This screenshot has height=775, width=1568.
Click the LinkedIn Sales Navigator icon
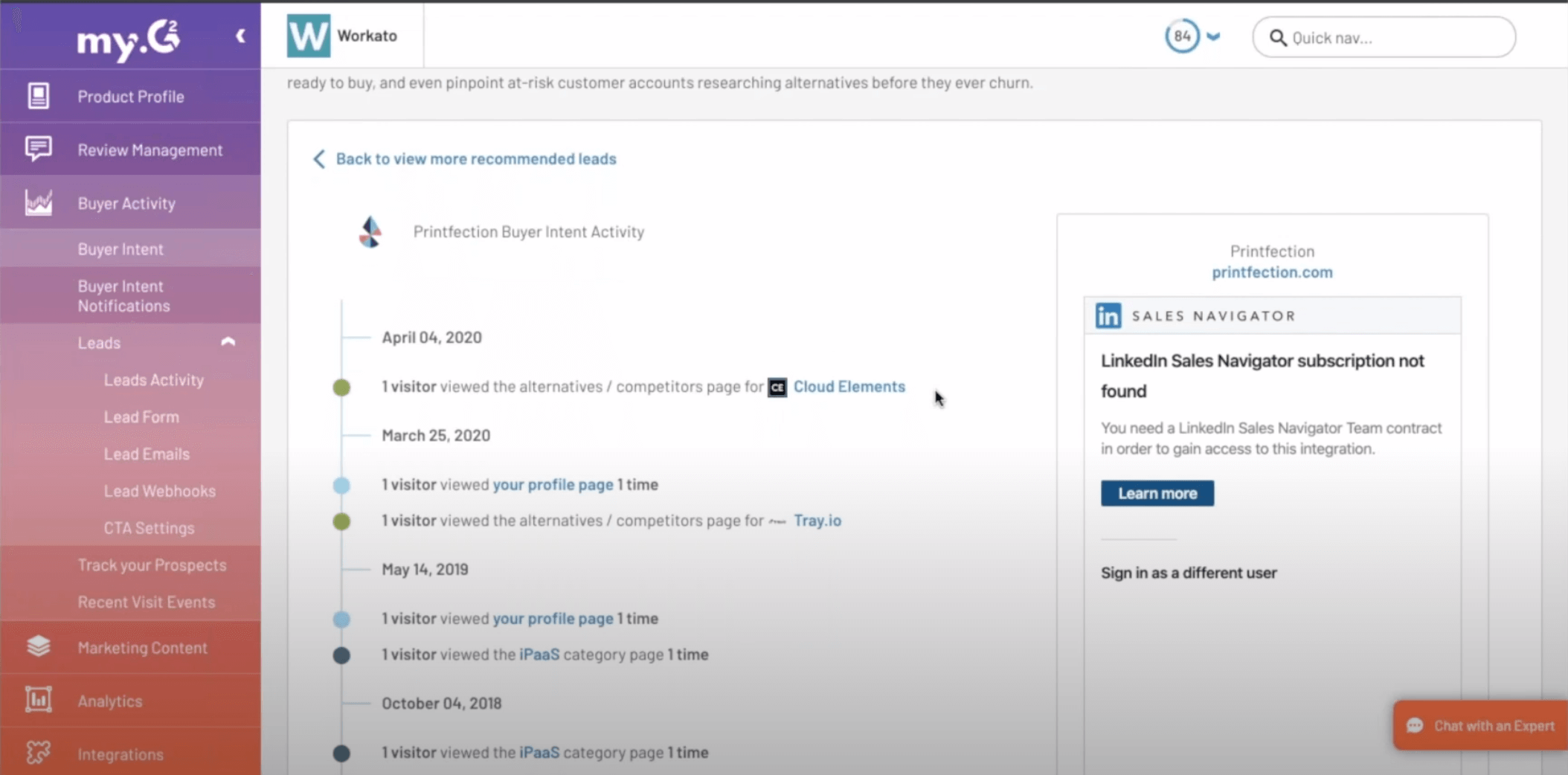pos(1108,315)
